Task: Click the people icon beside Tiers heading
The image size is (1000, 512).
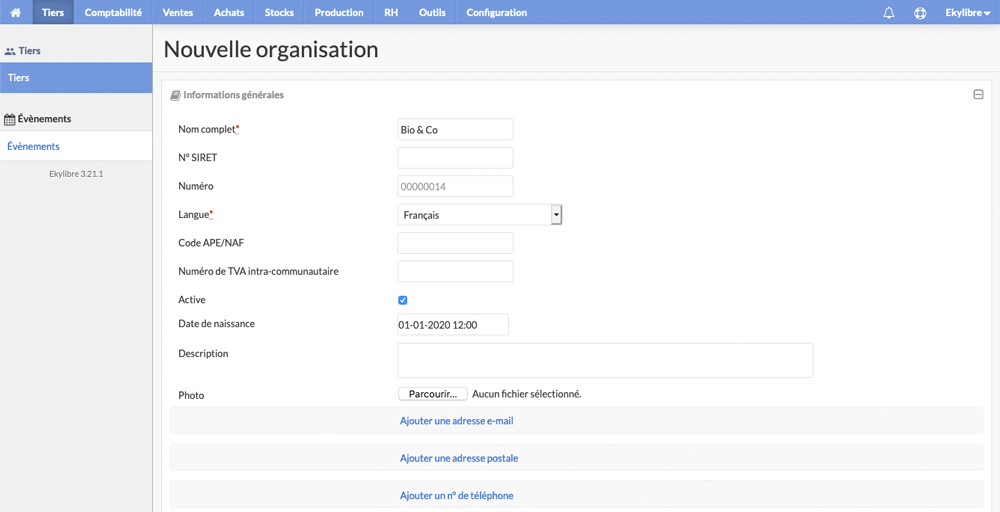Action: [10, 50]
